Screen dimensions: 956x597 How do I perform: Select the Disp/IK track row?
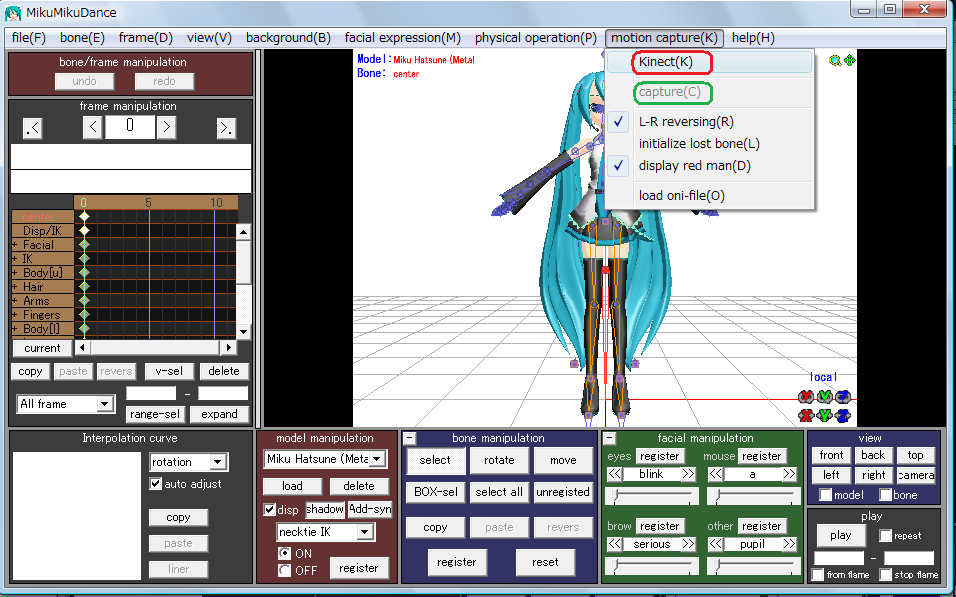(42, 231)
